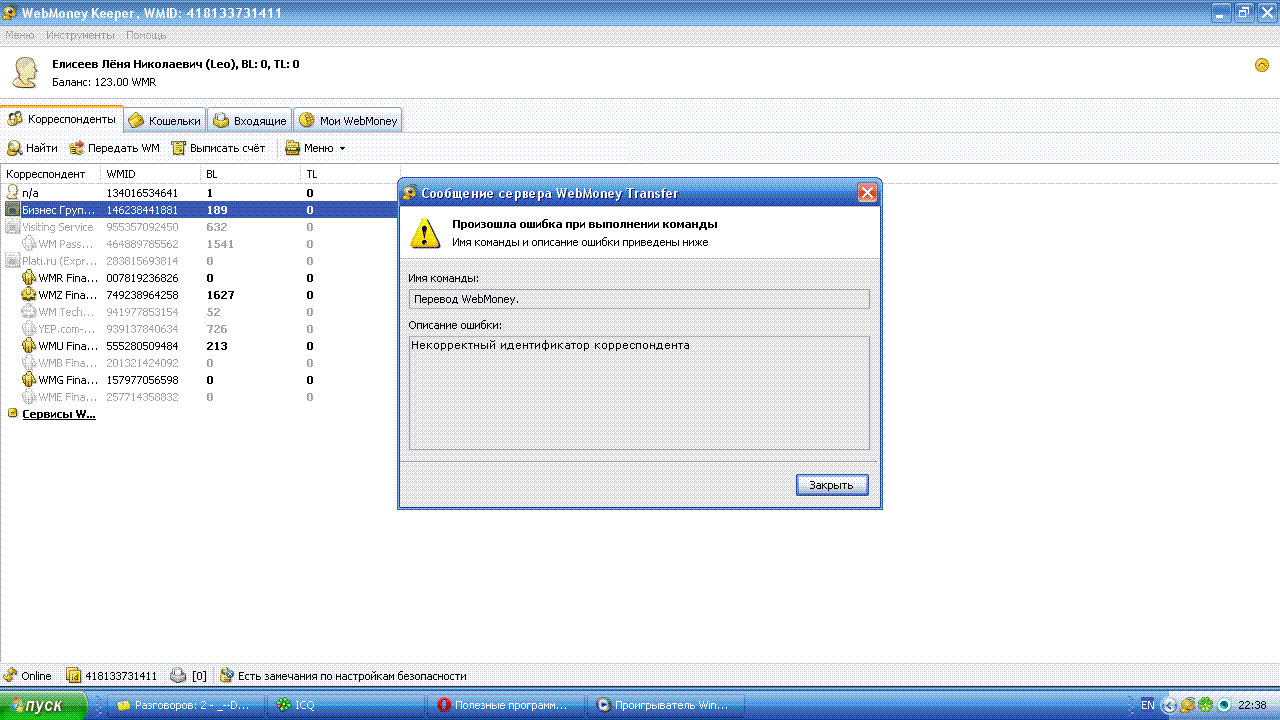Sort by the BL column header
Image resolution: width=1280 pixels, height=720 pixels.
(250, 174)
